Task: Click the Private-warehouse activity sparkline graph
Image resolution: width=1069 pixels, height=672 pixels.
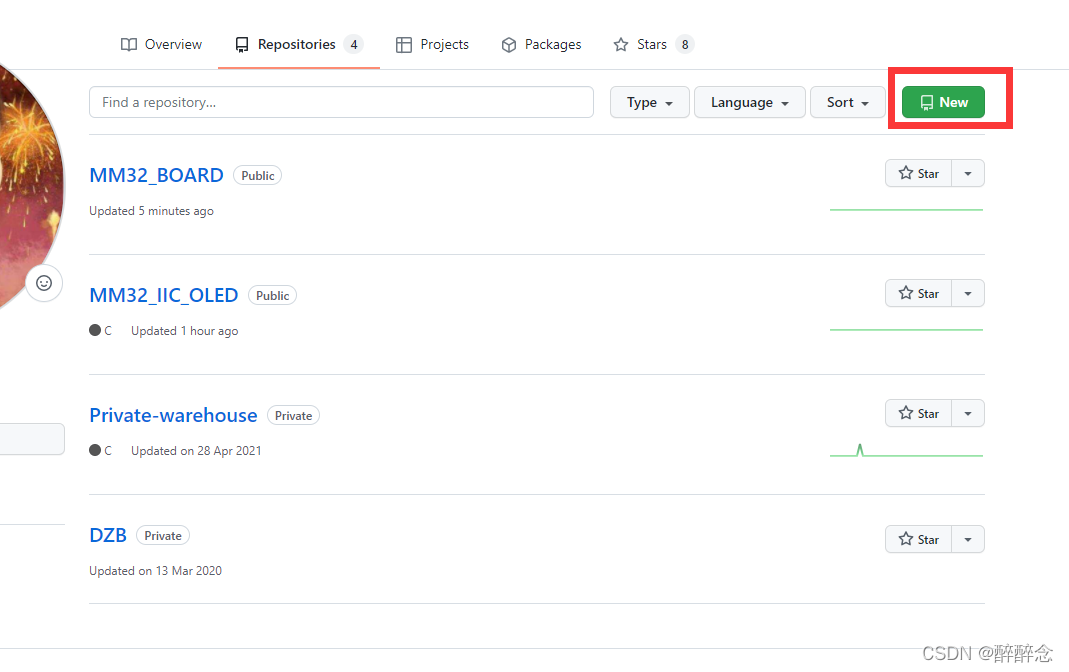Action: 906,450
